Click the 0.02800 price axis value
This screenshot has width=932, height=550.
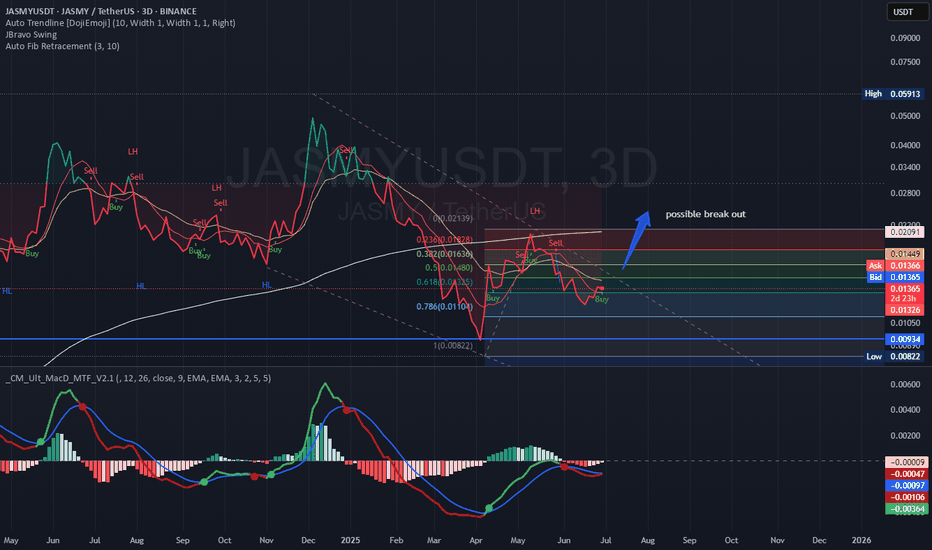905,193
